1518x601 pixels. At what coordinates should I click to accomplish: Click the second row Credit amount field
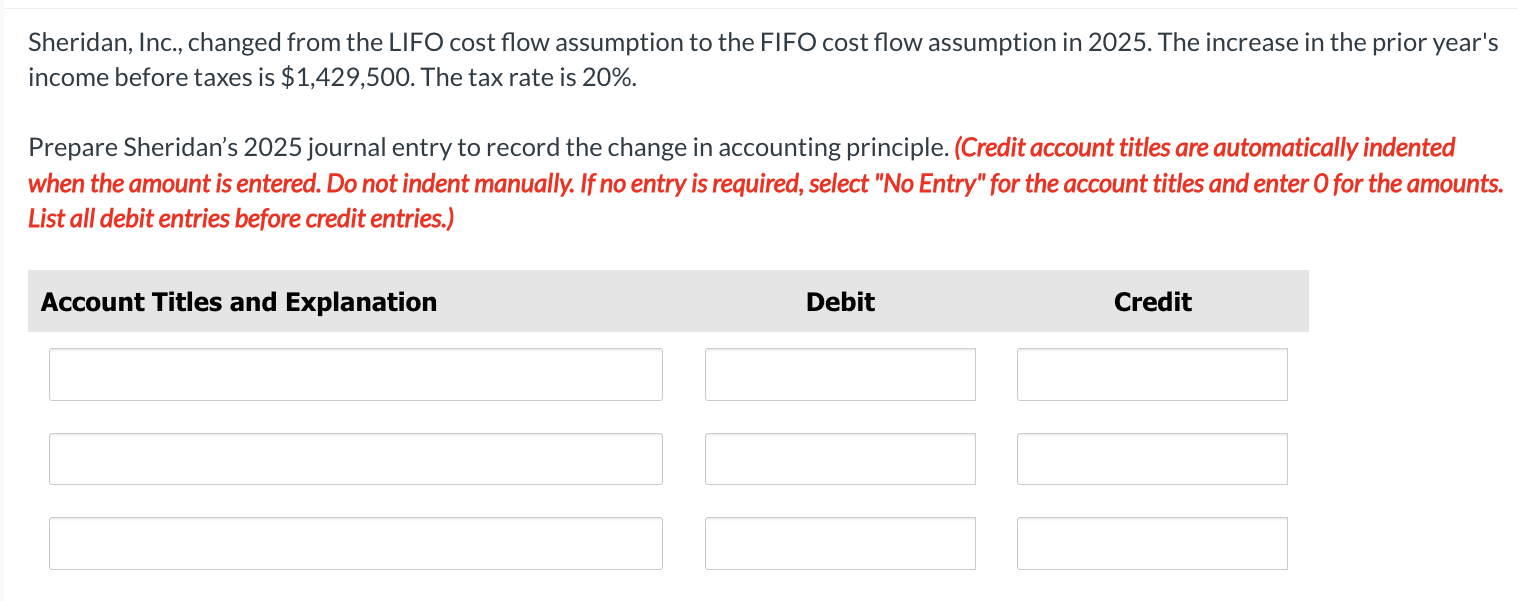click(1152, 458)
